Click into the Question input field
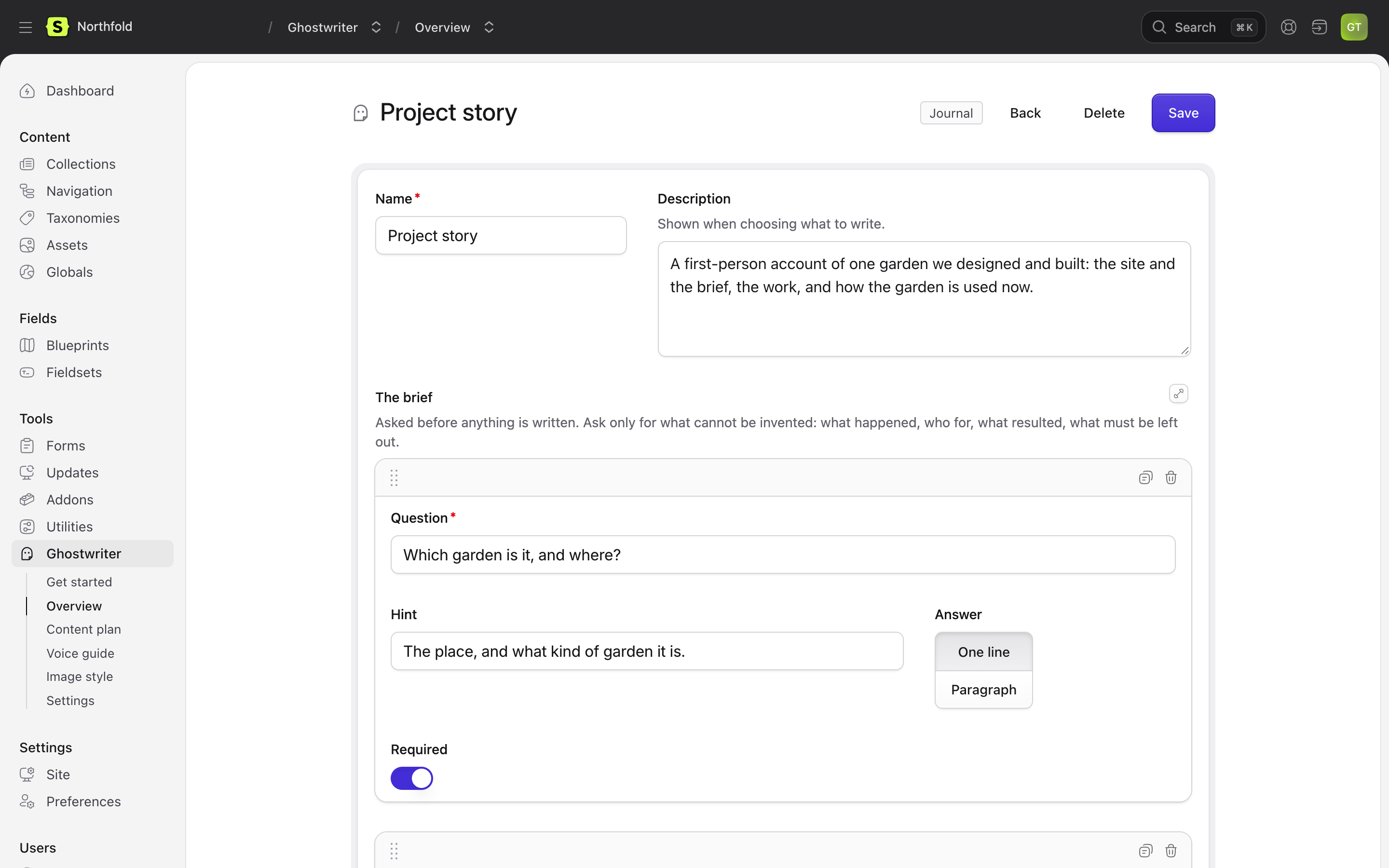This screenshot has width=1389, height=868. click(x=783, y=555)
